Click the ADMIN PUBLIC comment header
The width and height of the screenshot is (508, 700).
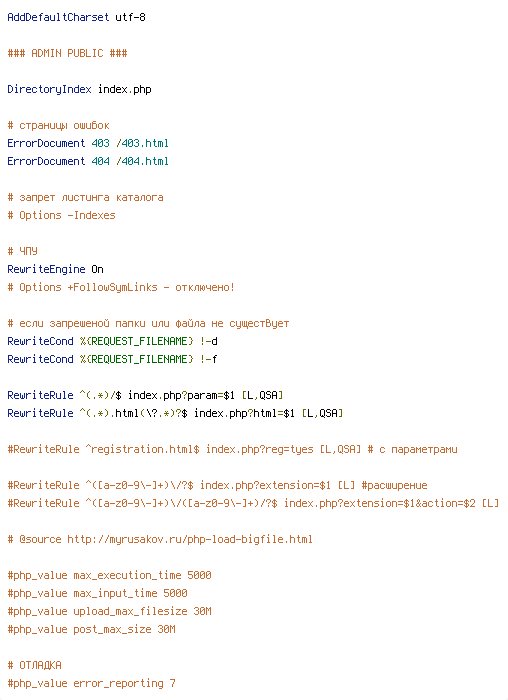click(x=67, y=53)
